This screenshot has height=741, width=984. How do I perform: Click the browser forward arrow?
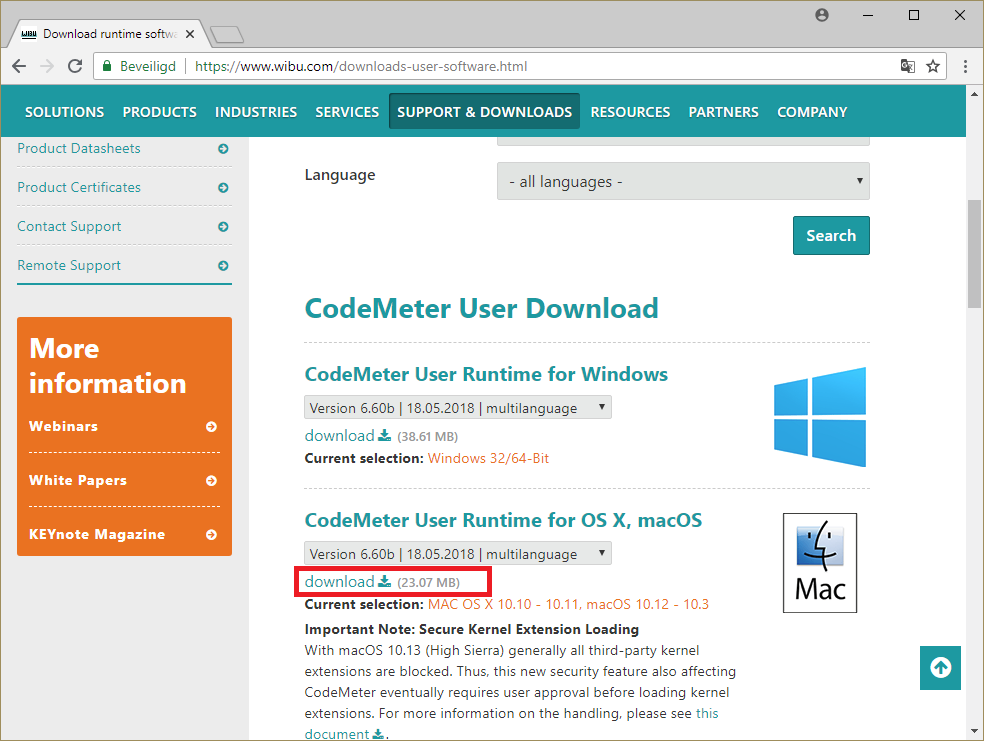47,66
